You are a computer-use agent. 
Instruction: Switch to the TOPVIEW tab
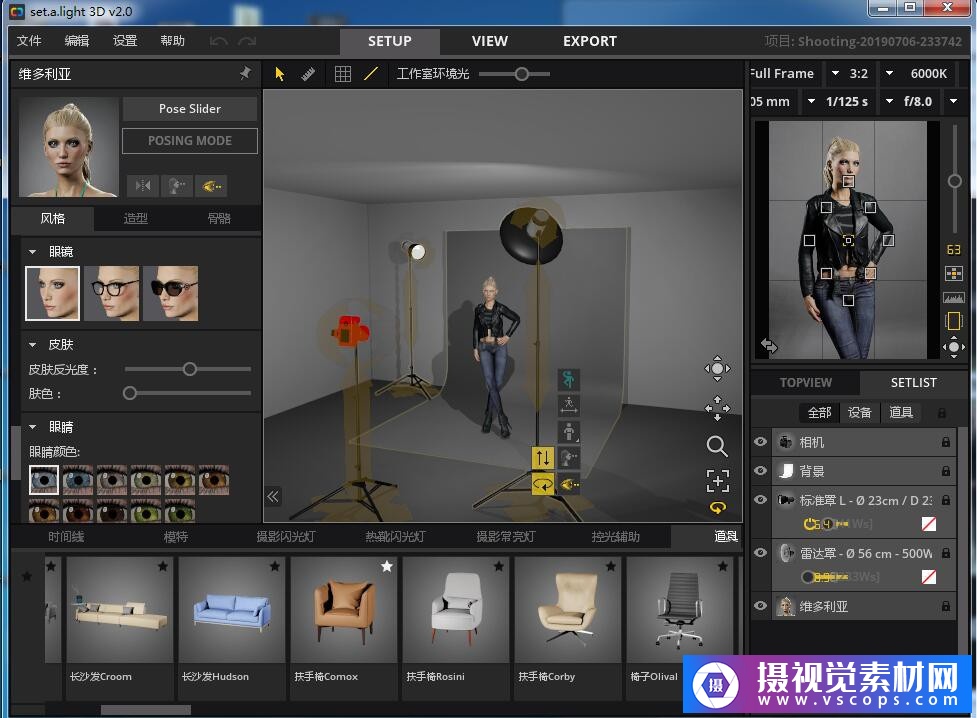[806, 383]
